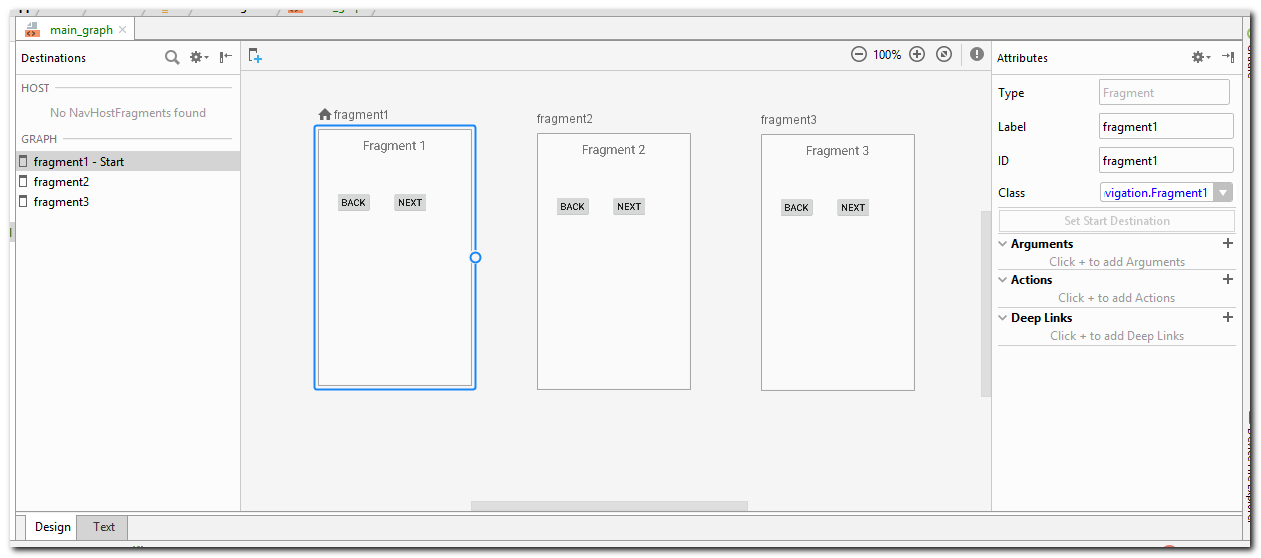Open Attributes panel gear settings
Screen dimensions: 1261x558
click(1199, 57)
